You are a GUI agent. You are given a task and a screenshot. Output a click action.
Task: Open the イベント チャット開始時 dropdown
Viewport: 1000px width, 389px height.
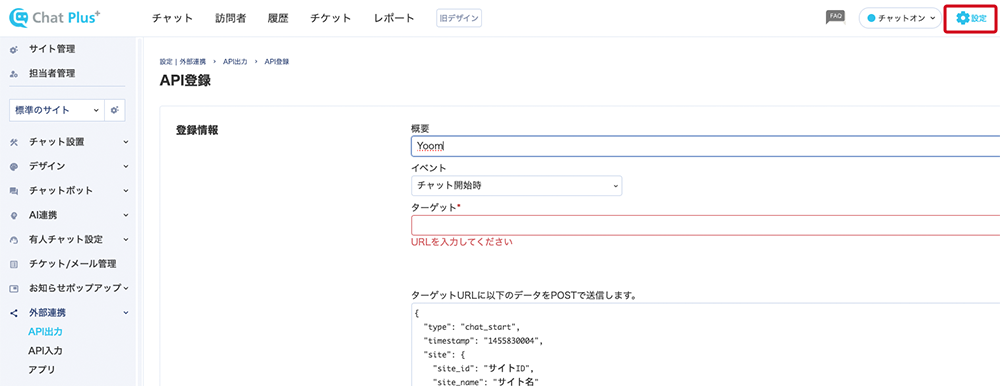tap(517, 186)
